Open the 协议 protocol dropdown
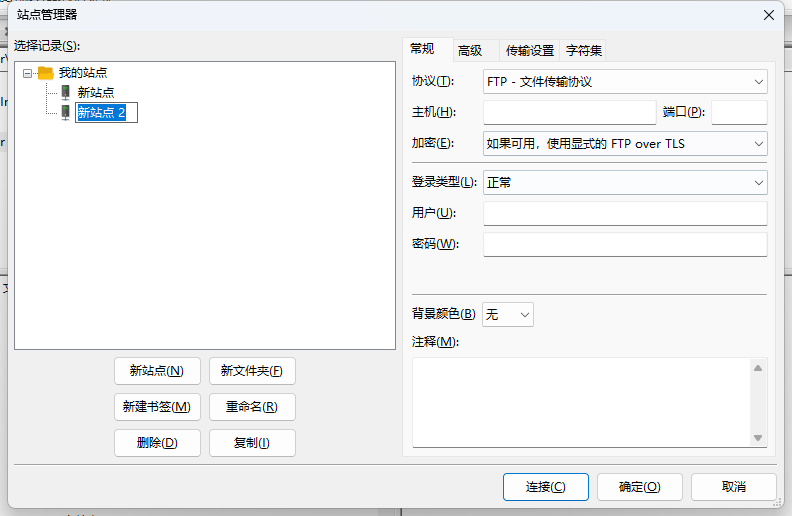The width and height of the screenshot is (792, 516). 624,81
